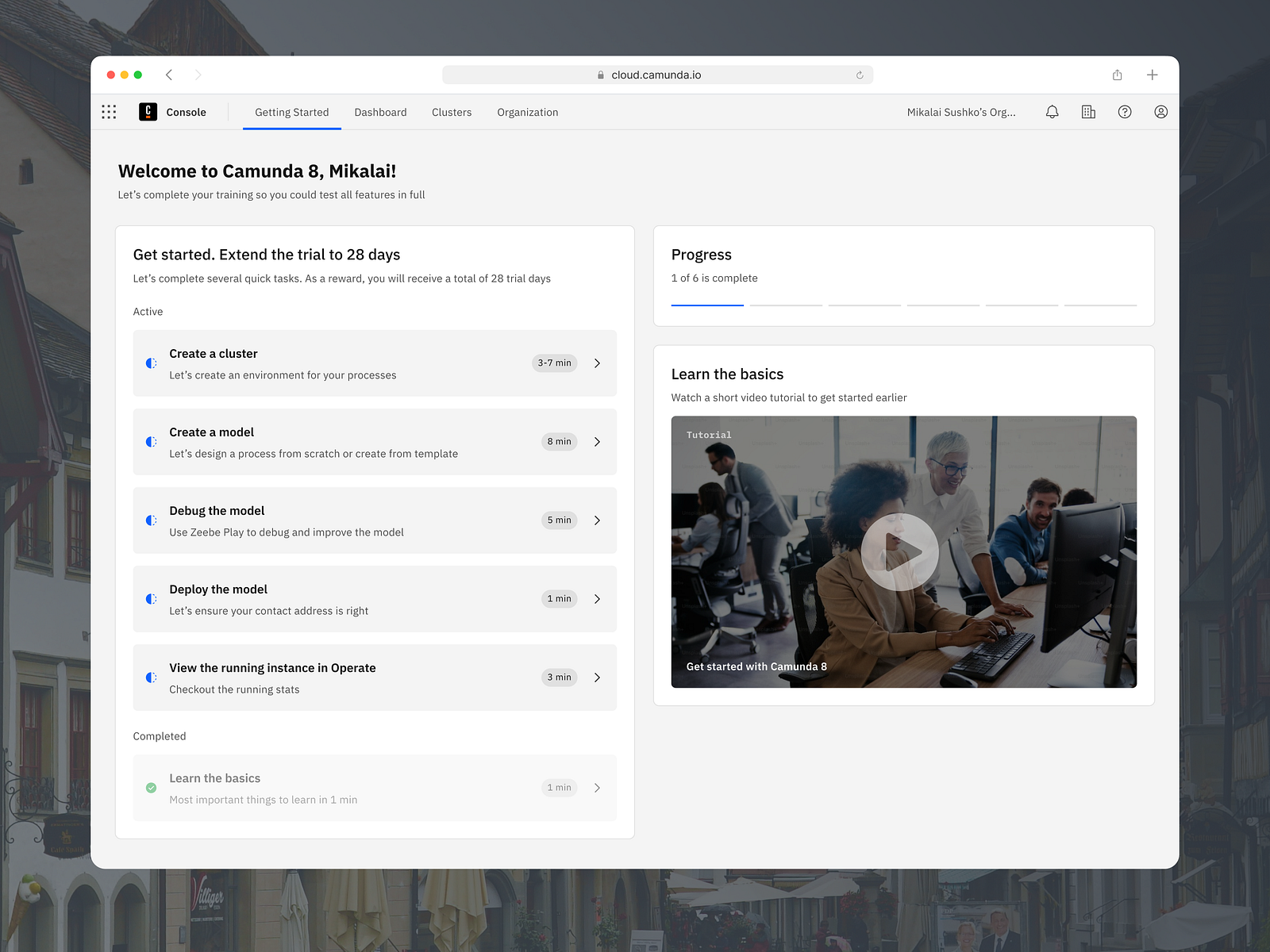This screenshot has height=952, width=1270.
Task: Switch to the Dashboard tab
Action: click(380, 112)
